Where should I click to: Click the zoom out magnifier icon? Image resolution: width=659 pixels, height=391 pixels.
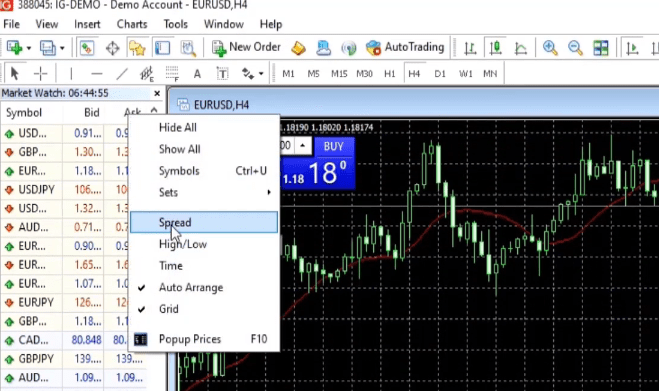coord(575,48)
